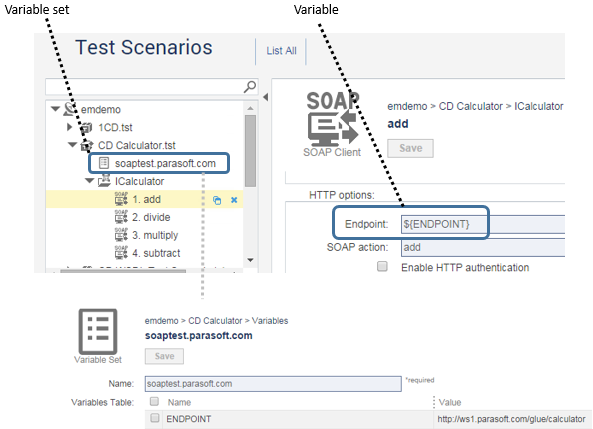Check the ENDPOINT variable row checkbox
Image resolution: width=593 pixels, height=429 pixels.
(x=154, y=418)
